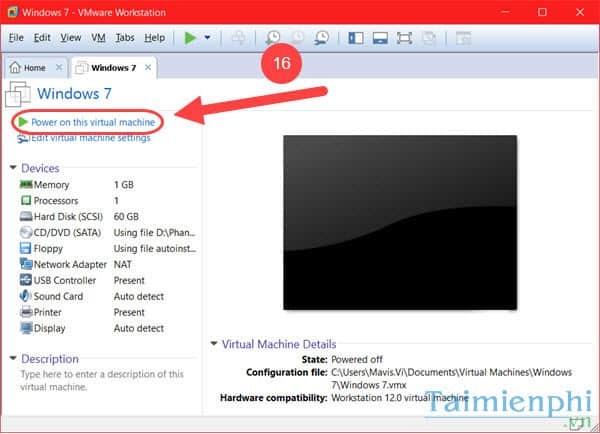Screen dimensions: 600x434
Task: Select the Memory device row label
Action: click(x=51, y=185)
